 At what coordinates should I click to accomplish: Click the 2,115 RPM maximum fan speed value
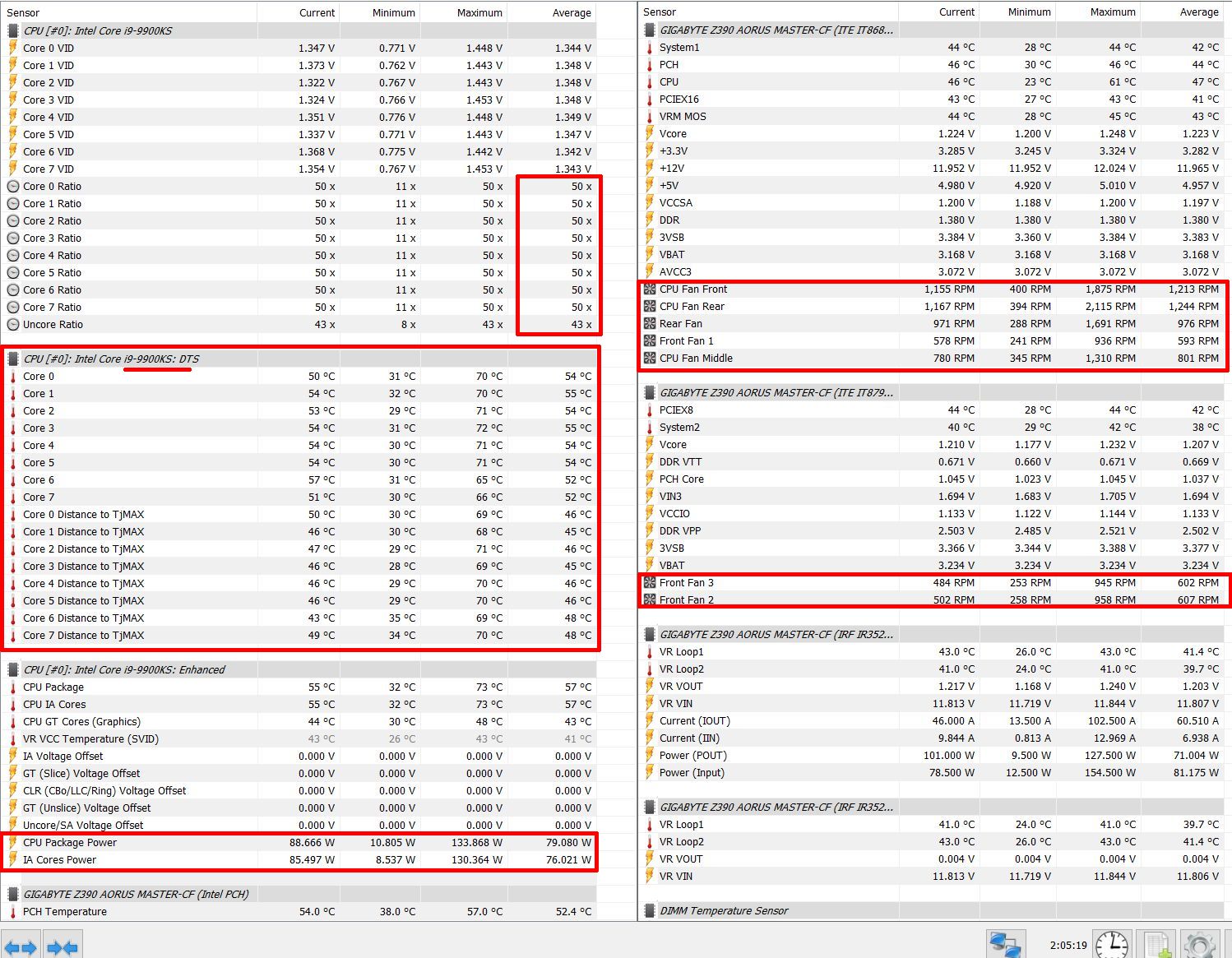(x=1110, y=307)
